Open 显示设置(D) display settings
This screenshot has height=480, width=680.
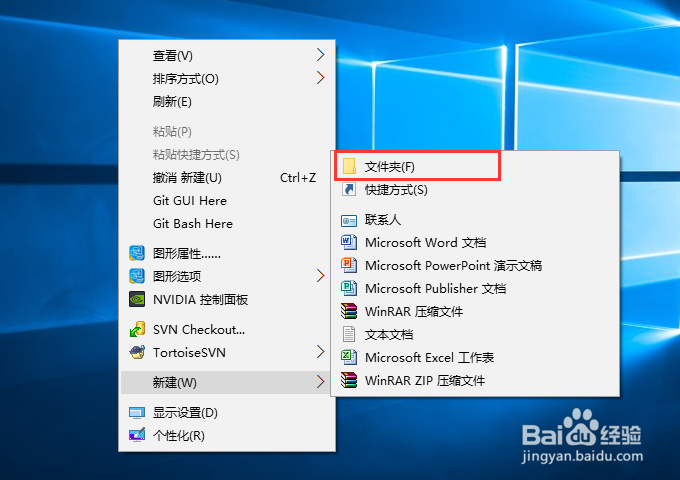tap(227, 413)
